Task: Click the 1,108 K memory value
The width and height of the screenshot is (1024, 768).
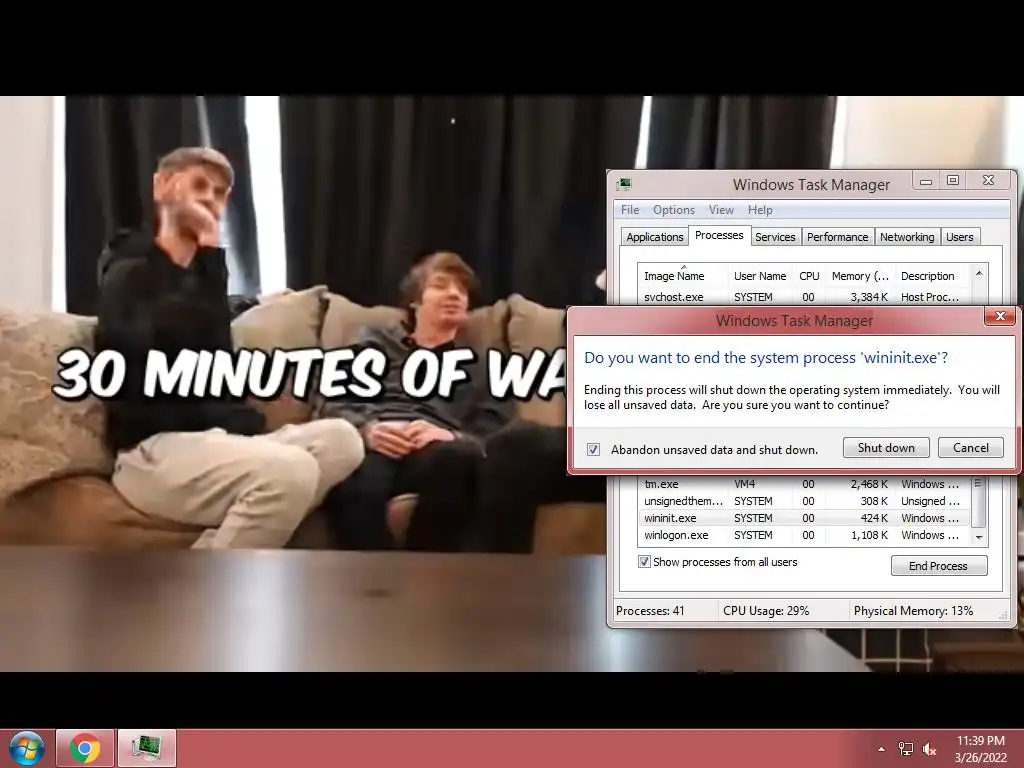Action: pos(869,535)
